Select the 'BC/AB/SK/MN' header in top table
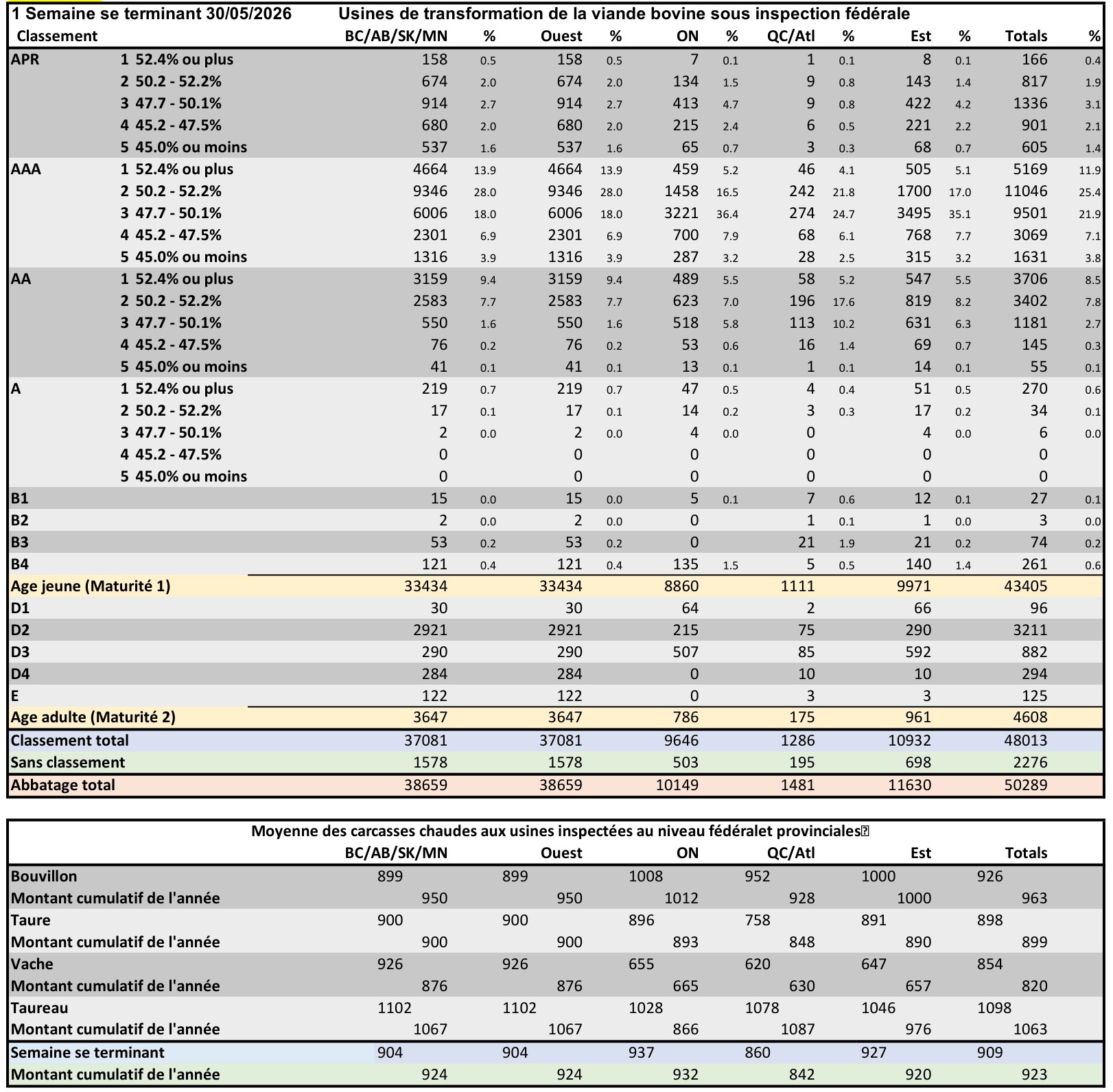The width and height of the screenshot is (1113, 1092). pos(396,36)
